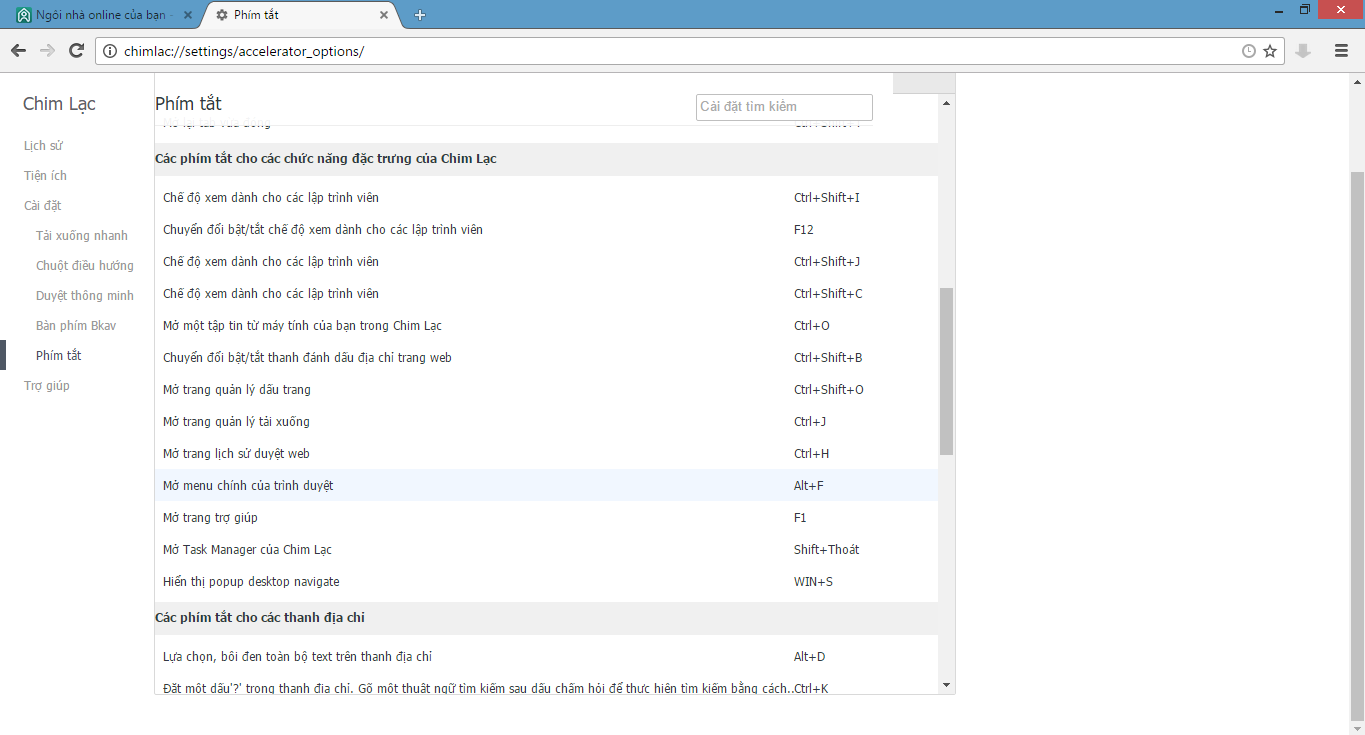This screenshot has width=1365, height=735.
Task: Click the forward navigation arrow
Action: point(47,51)
